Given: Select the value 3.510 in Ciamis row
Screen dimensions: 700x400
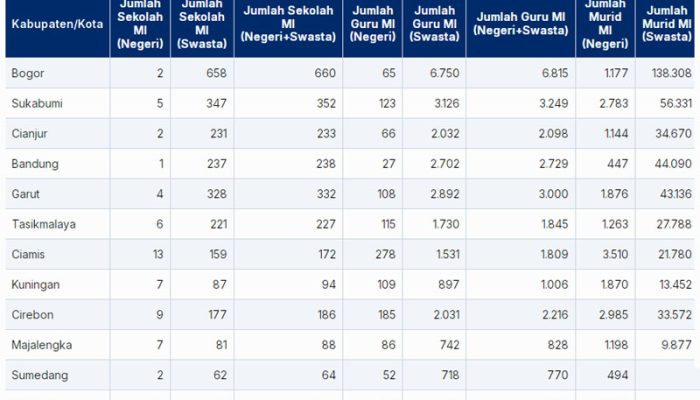Looking at the screenshot, I should 615,254.
